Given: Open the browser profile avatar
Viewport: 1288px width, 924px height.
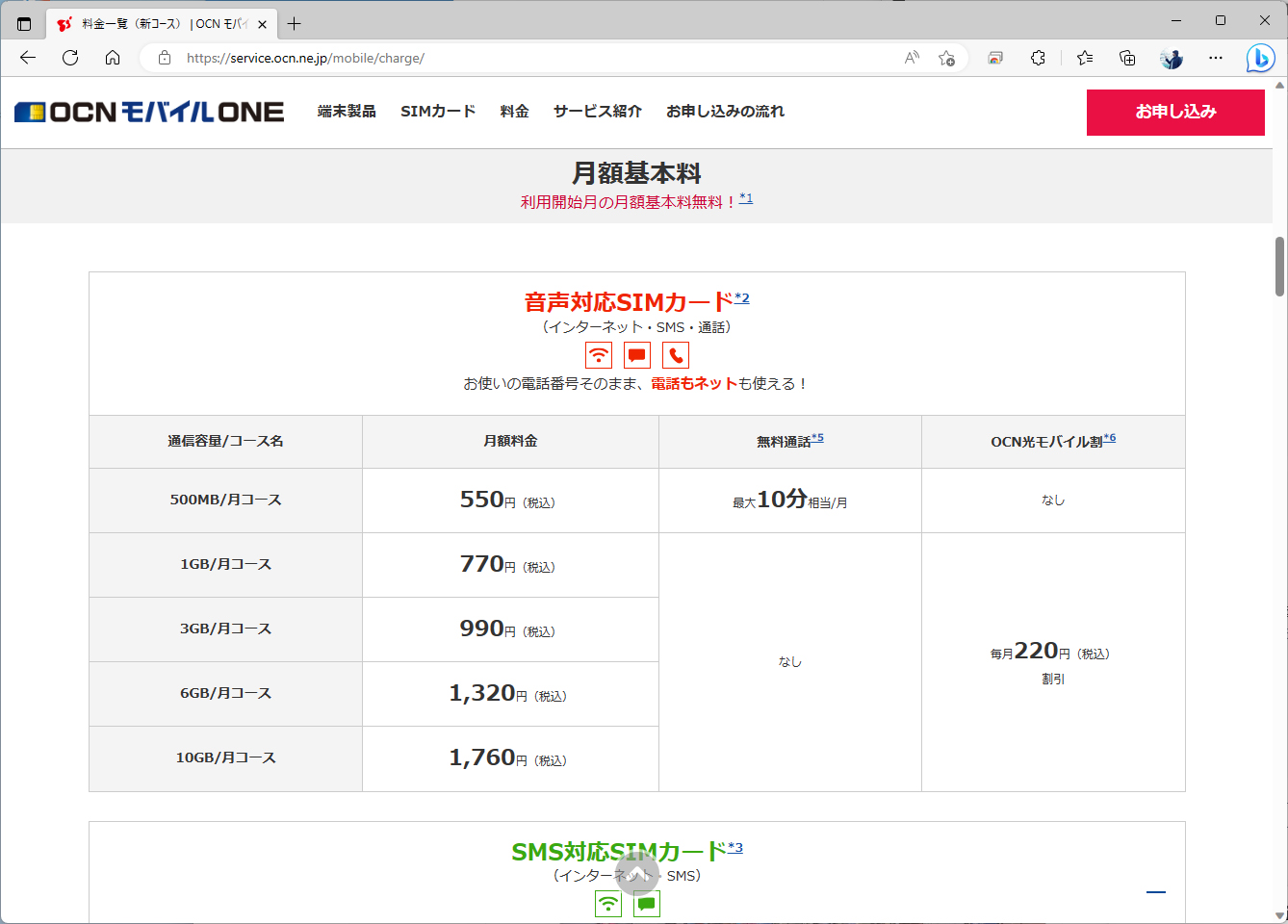Looking at the screenshot, I should tap(1172, 58).
